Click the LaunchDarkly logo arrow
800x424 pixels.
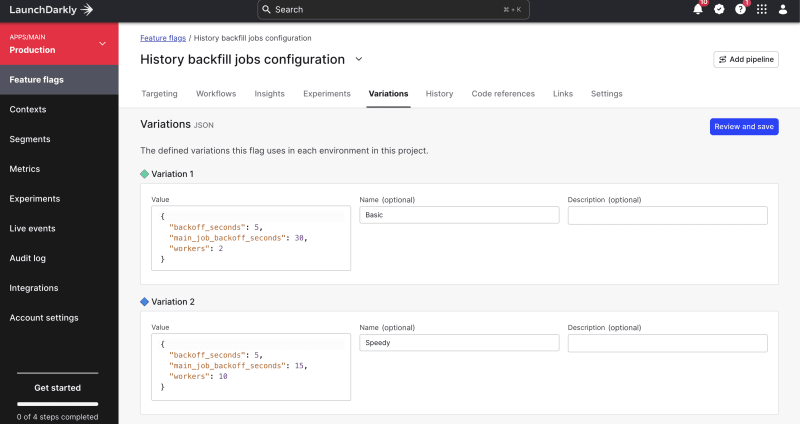pos(87,10)
